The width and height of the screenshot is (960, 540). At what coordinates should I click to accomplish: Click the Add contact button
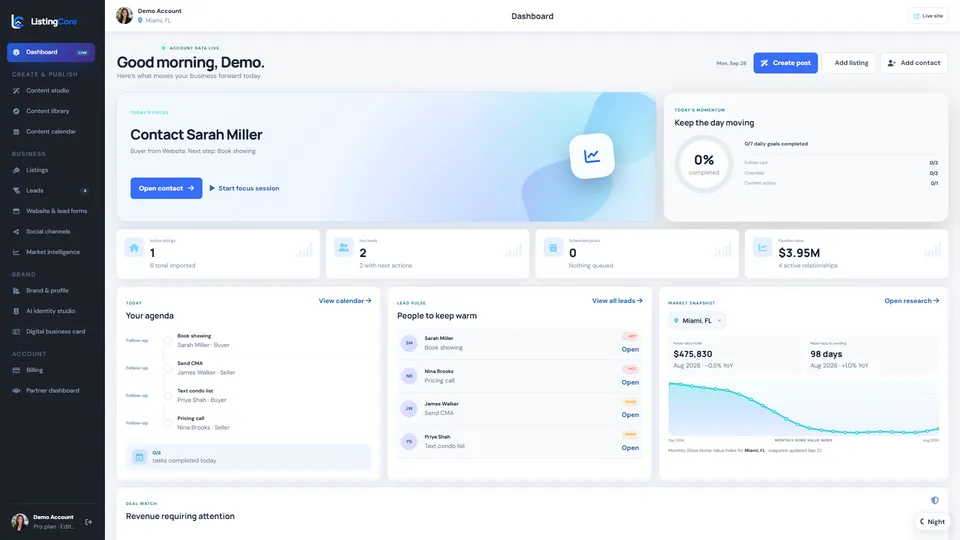(914, 63)
